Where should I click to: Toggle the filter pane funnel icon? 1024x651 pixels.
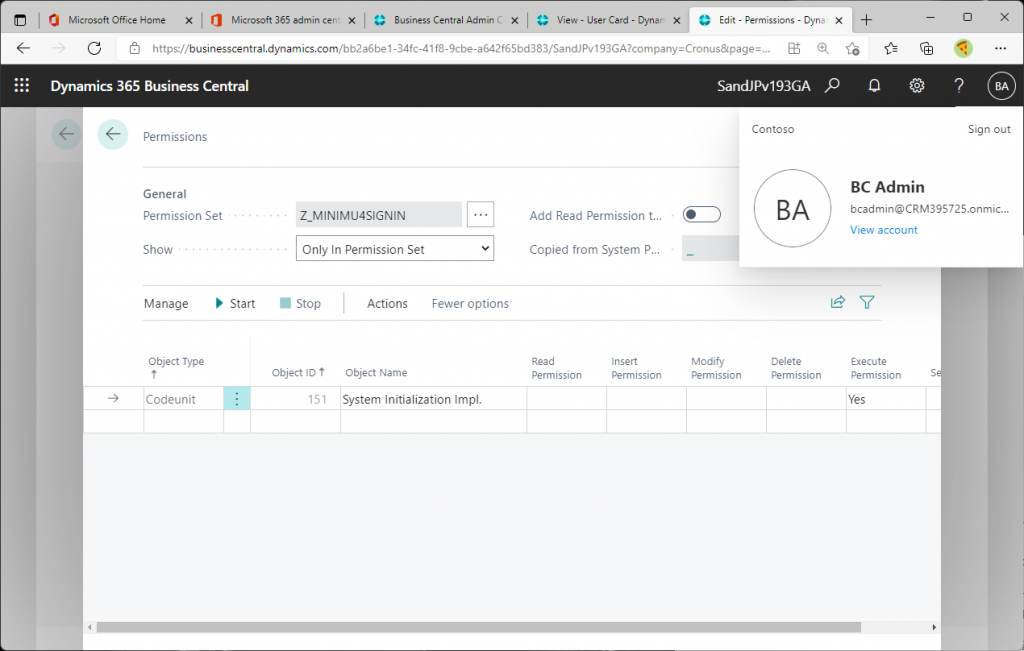click(x=867, y=302)
